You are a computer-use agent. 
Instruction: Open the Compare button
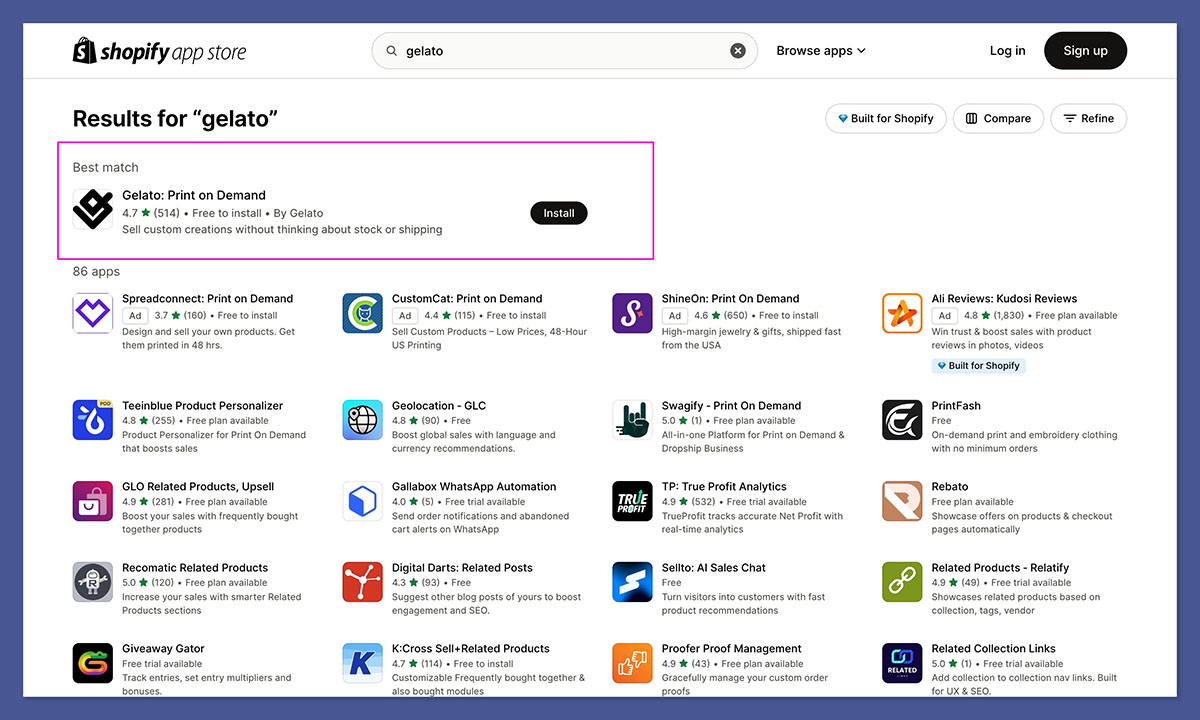click(998, 118)
